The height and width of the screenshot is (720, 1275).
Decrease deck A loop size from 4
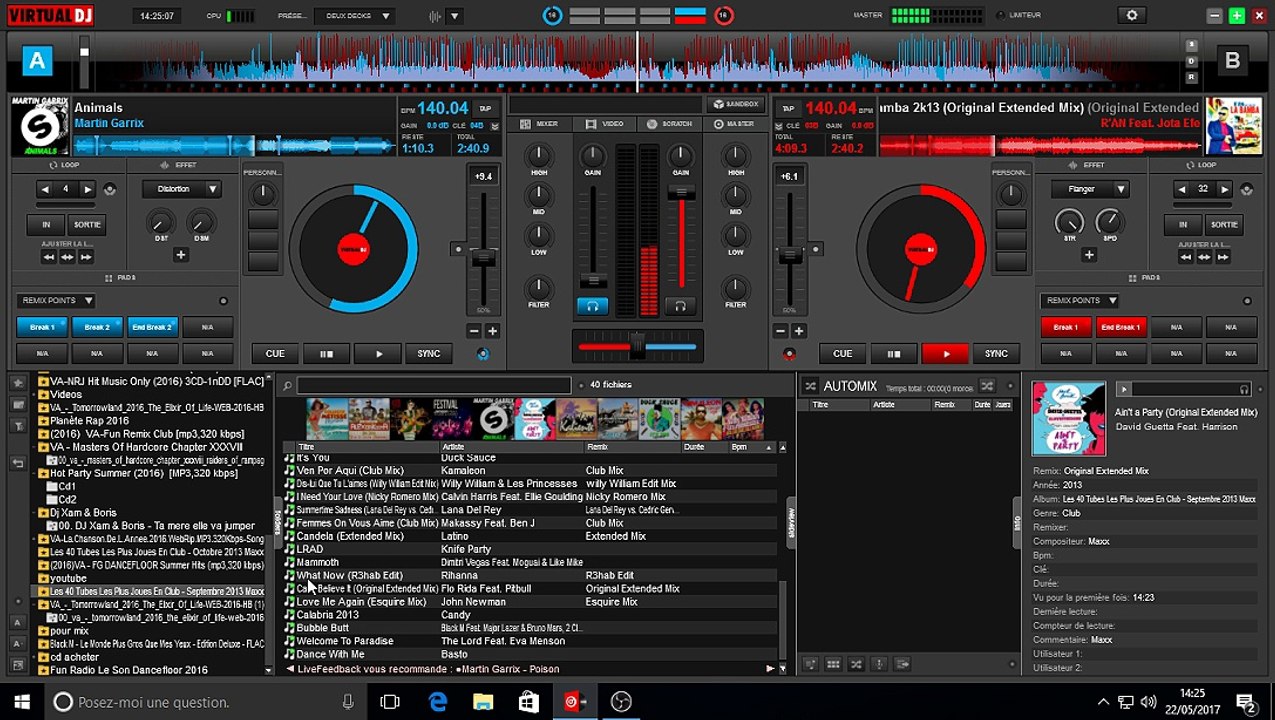[44, 189]
